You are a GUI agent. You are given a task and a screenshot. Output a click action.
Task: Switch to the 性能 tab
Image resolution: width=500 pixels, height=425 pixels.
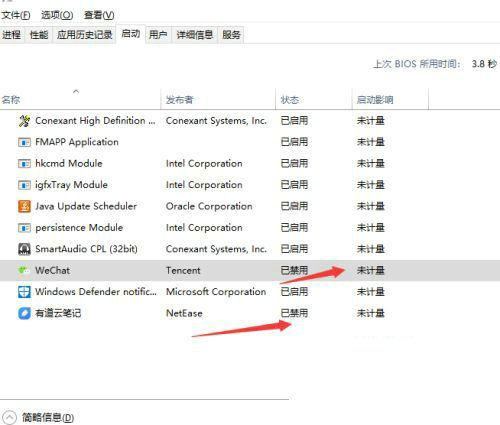[39, 35]
